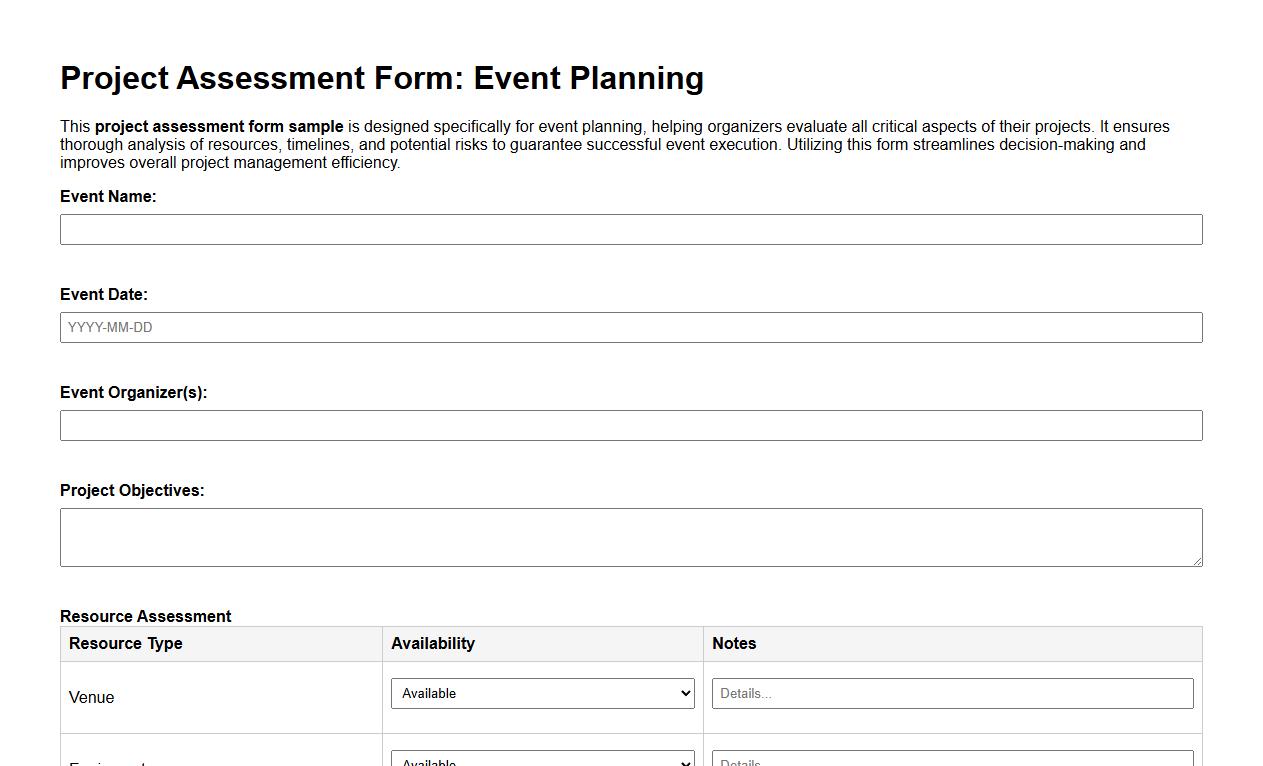Open the Equipment Availability dropdown

[x=543, y=760]
